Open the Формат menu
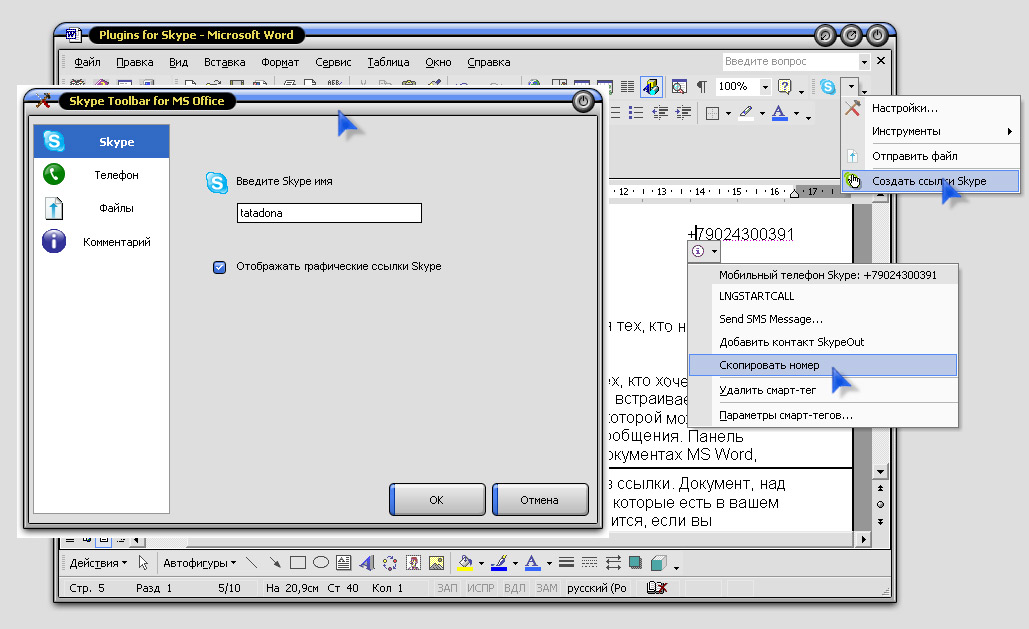Image resolution: width=1029 pixels, height=629 pixels. click(x=280, y=62)
